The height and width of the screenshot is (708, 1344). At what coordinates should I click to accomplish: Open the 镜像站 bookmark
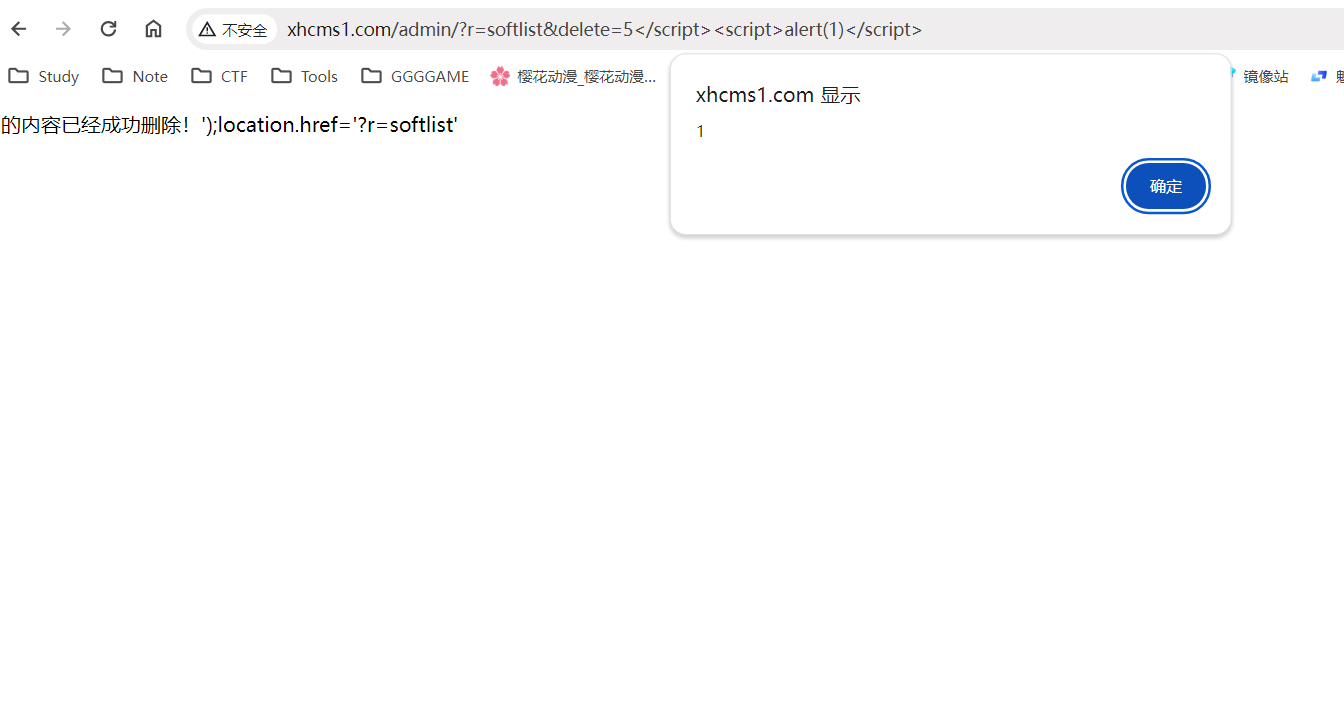click(1265, 76)
